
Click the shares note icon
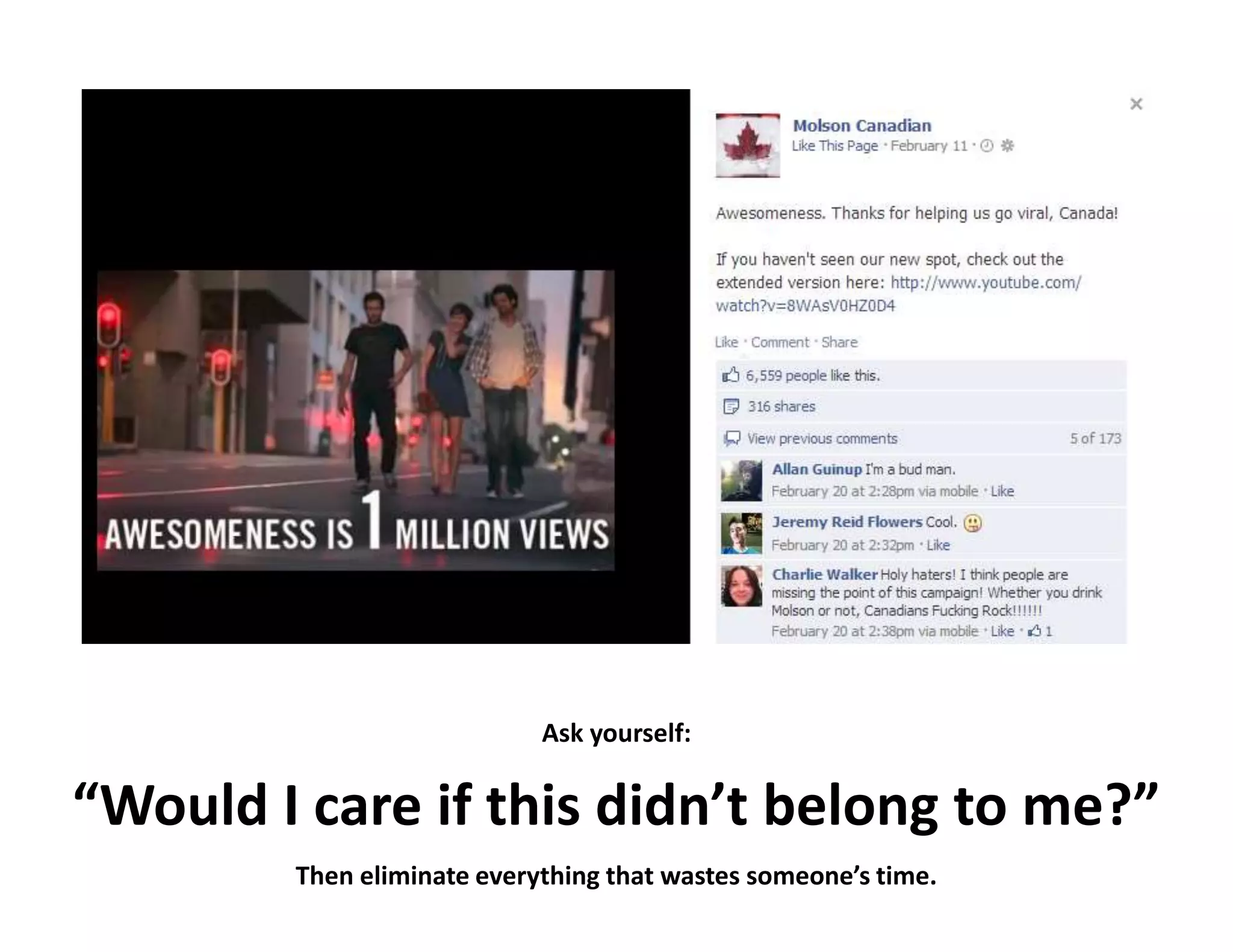coord(731,407)
